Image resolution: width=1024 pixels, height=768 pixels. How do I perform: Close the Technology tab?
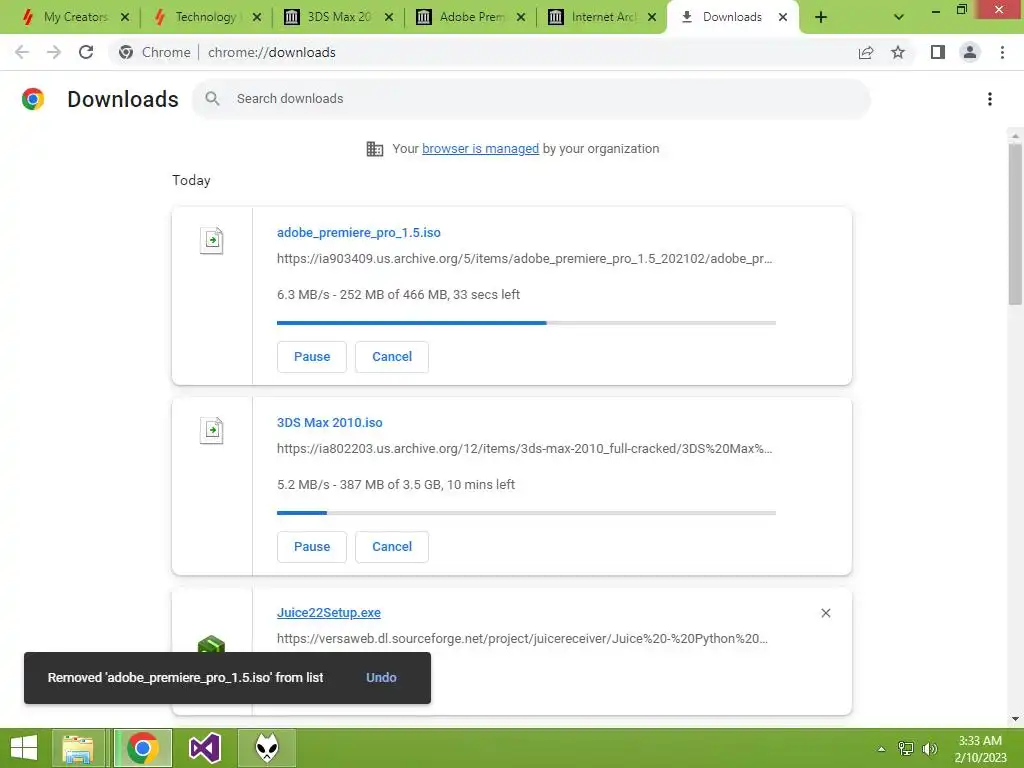pos(257,17)
